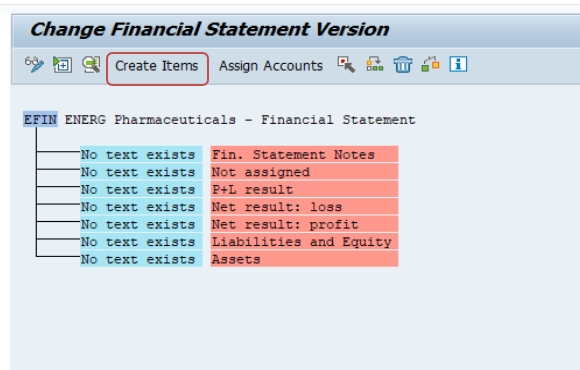Image resolution: width=580 pixels, height=370 pixels.
Task: Click the find/search monitor icon
Action: 91,65
